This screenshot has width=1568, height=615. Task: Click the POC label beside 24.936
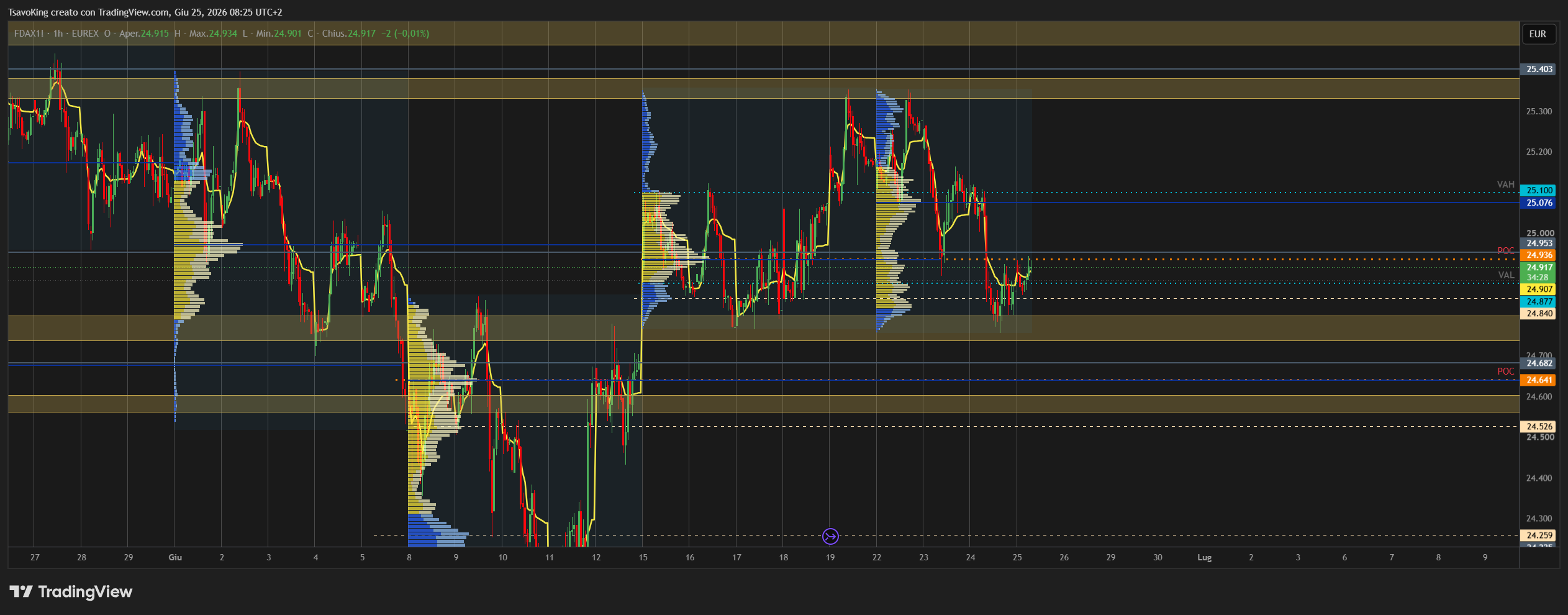[1506, 251]
